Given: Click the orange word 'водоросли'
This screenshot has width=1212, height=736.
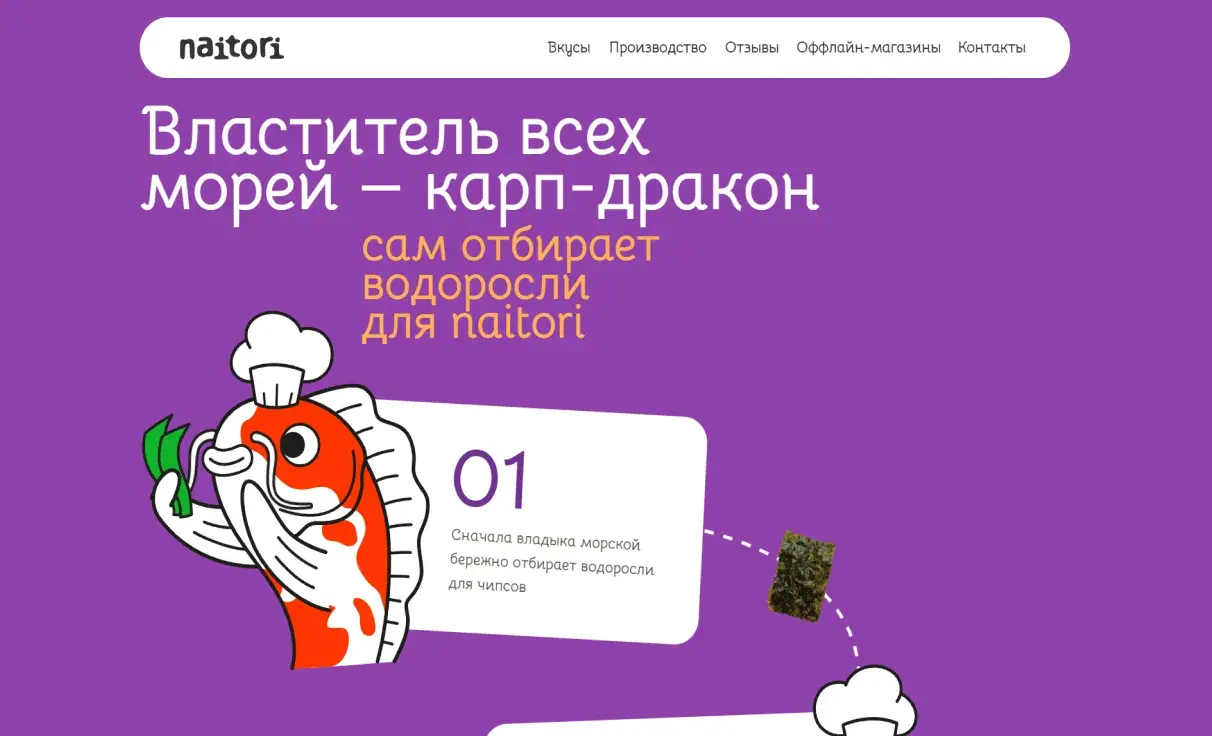Looking at the screenshot, I should point(475,285).
